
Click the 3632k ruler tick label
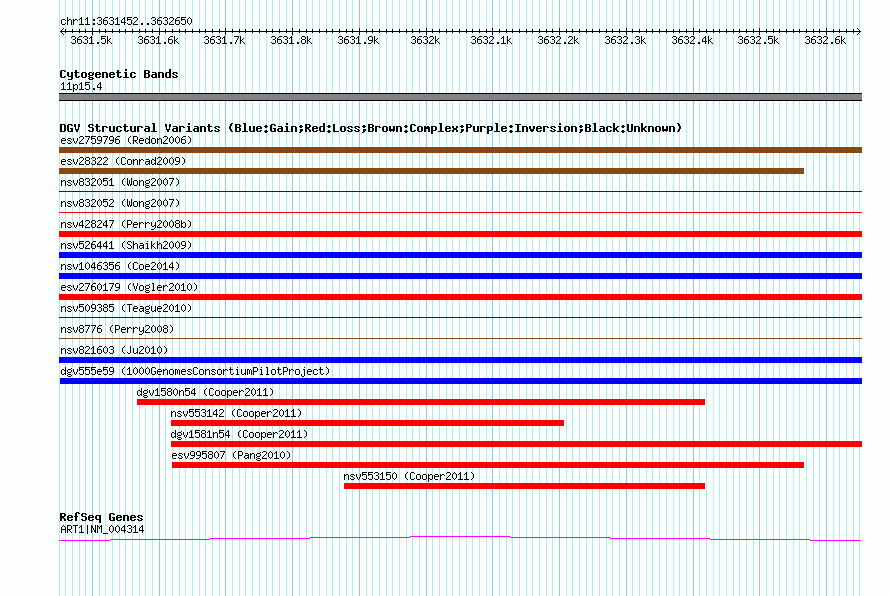coord(425,40)
